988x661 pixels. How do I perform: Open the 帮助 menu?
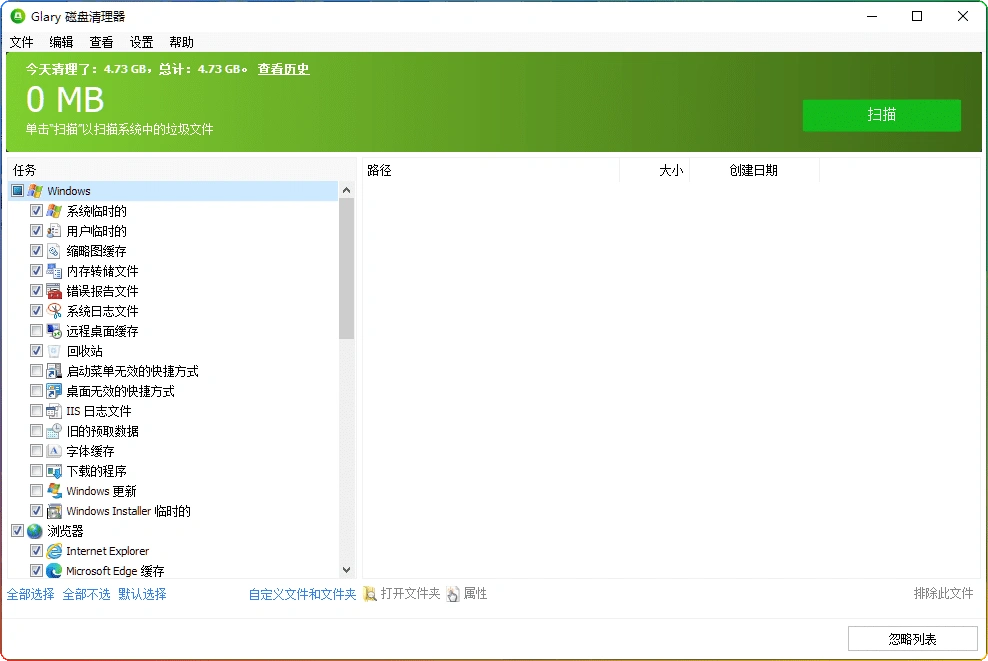pos(181,42)
